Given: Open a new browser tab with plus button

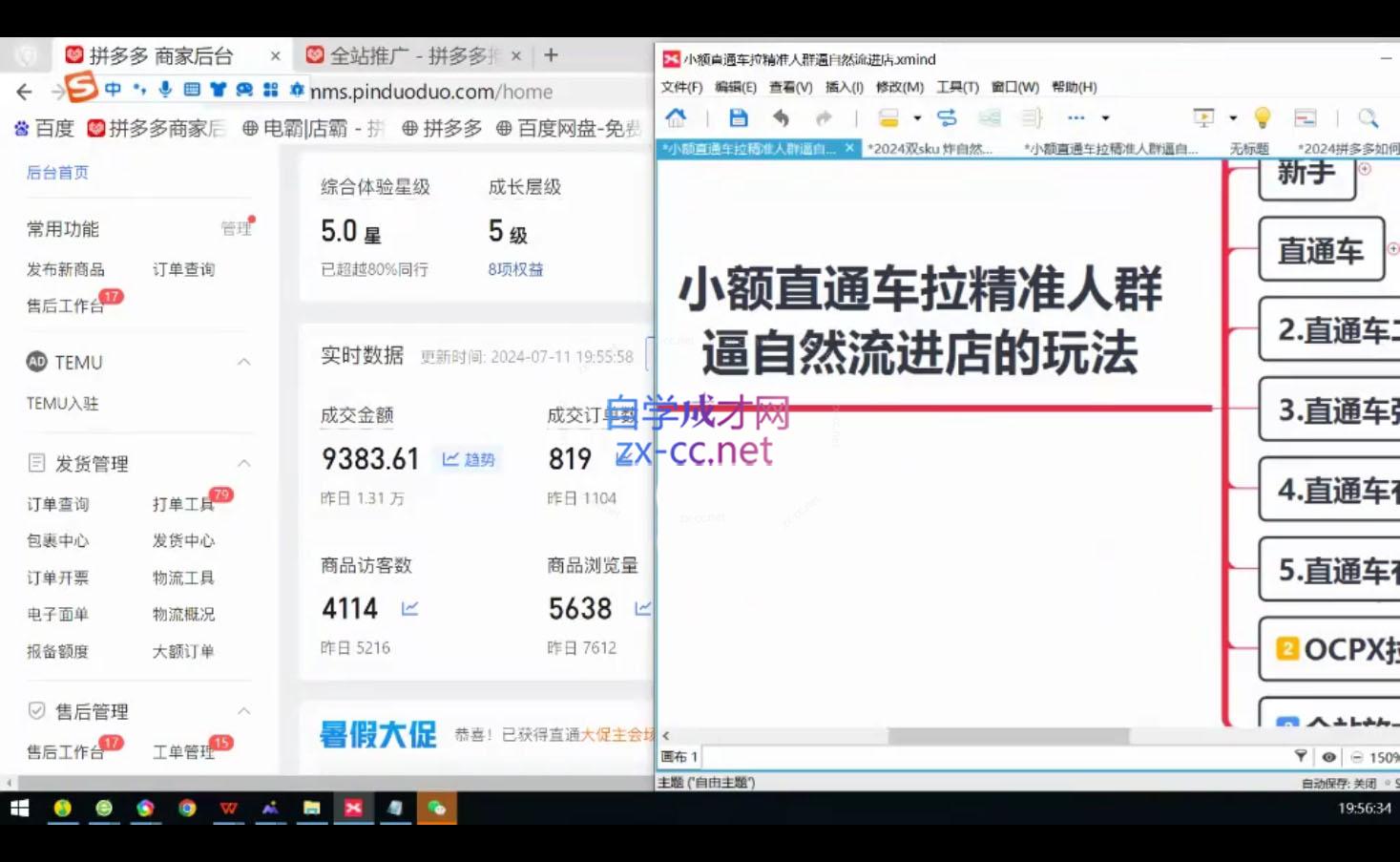Looking at the screenshot, I should coord(551,55).
